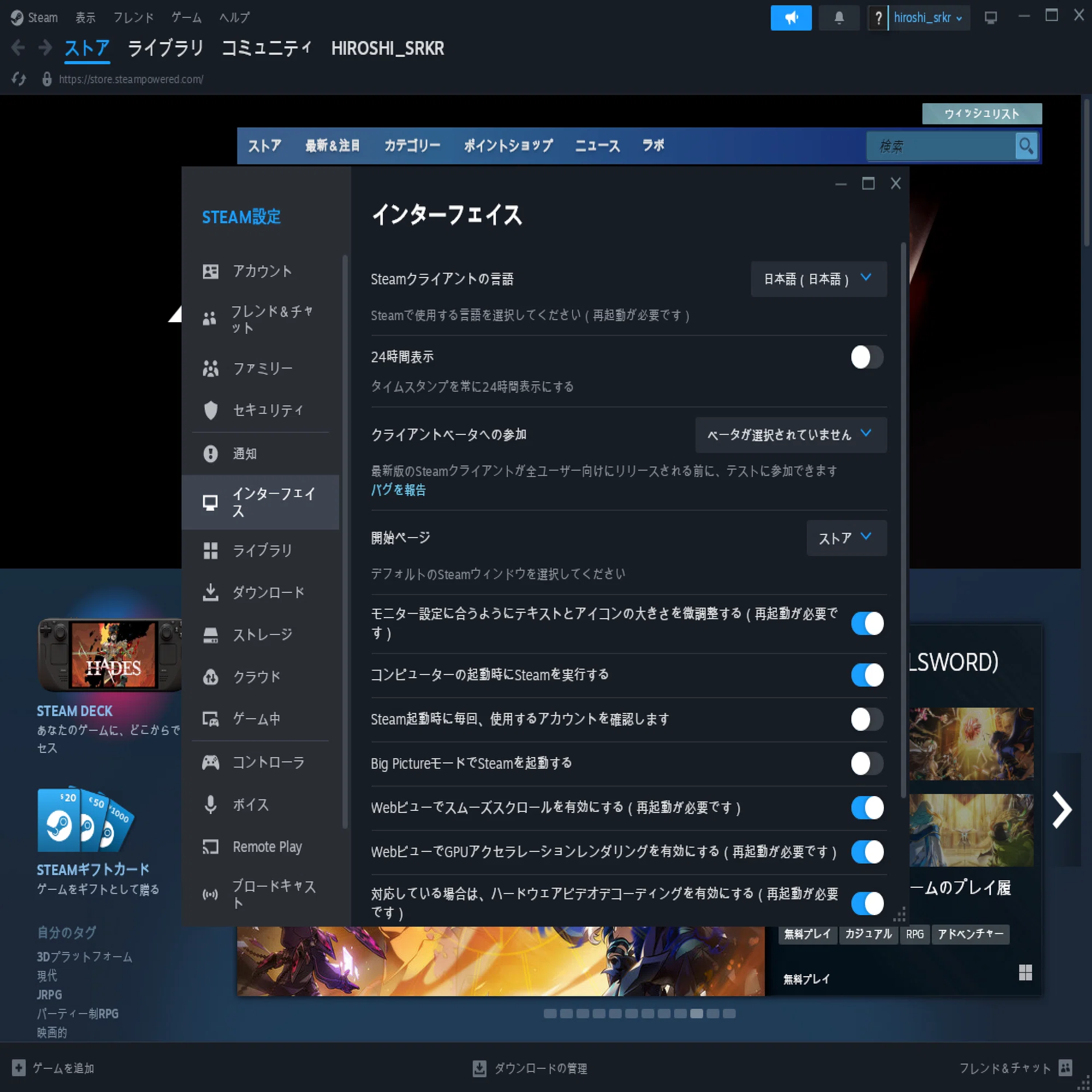Enable the 24時間表示 toggle
Viewport: 1092px width, 1092px height.
point(867,357)
